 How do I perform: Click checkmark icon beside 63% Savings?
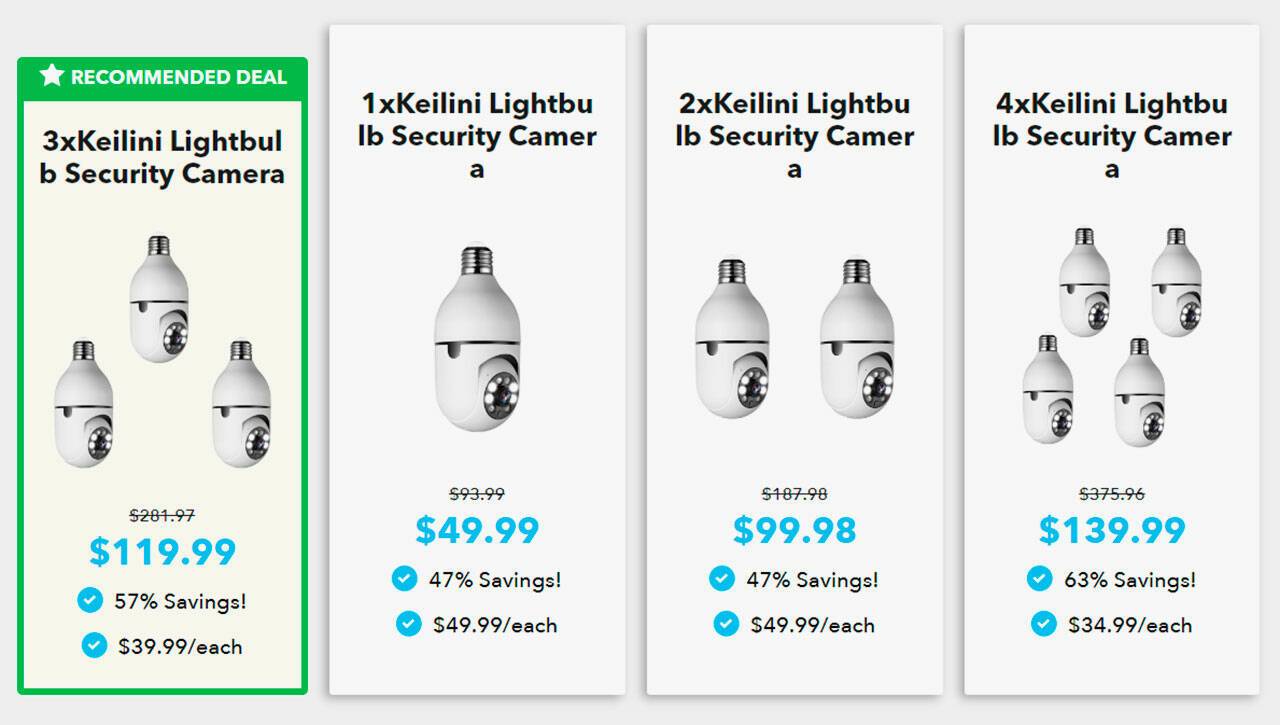pos(1040,578)
